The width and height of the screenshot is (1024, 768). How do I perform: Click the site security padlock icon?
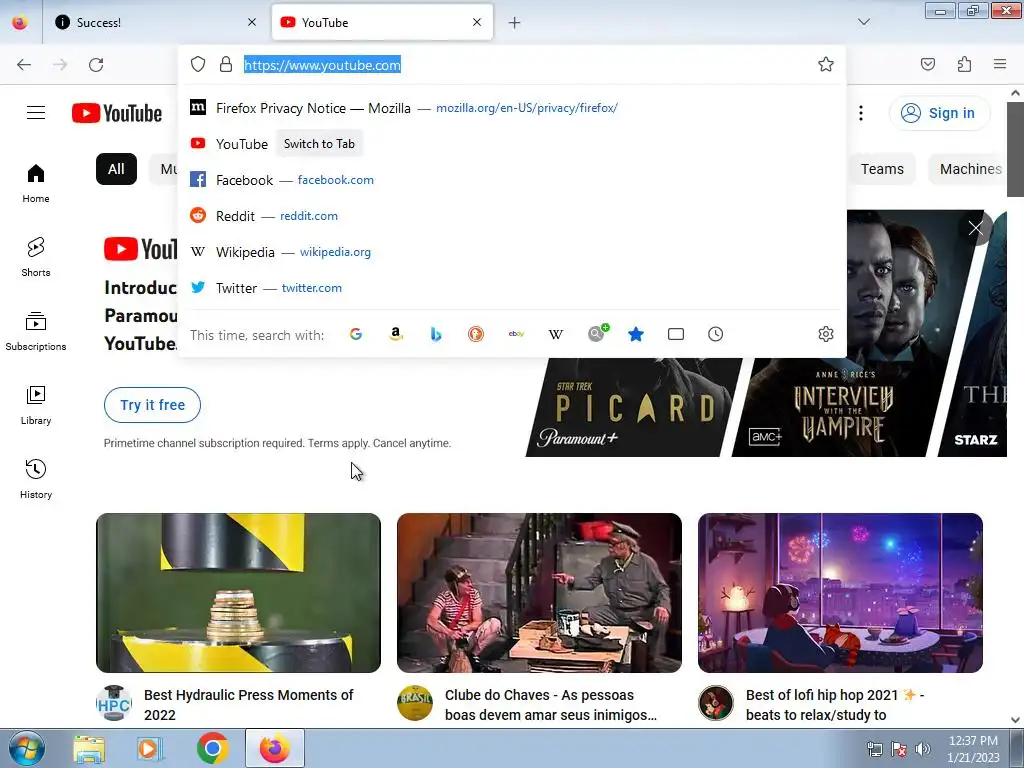(226, 64)
